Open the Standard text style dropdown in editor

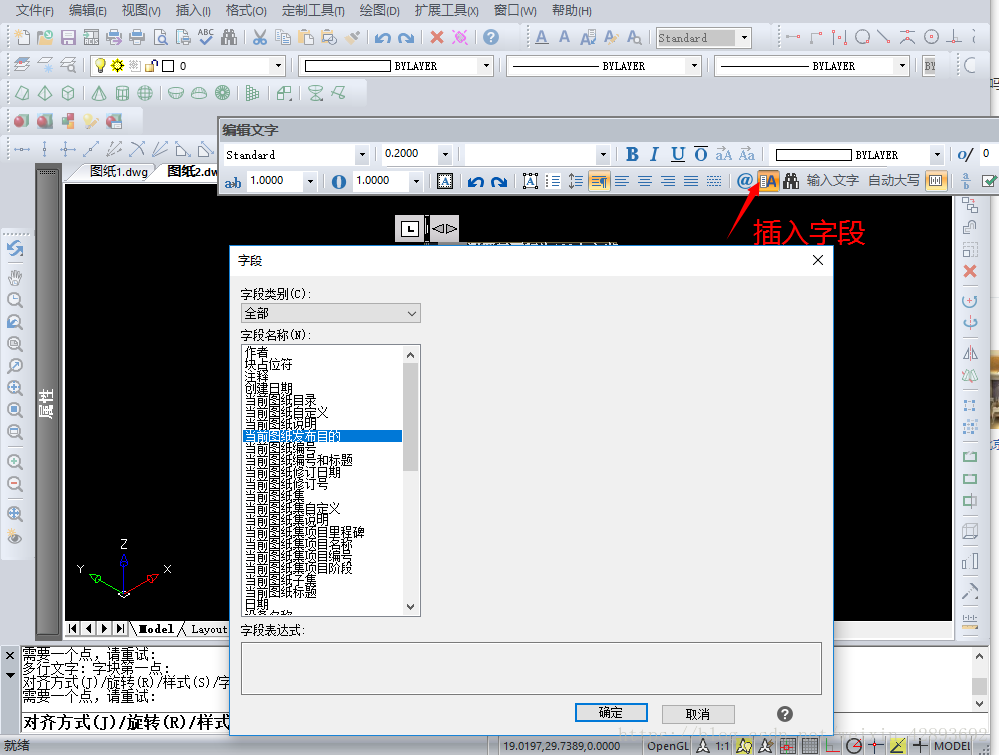pos(362,155)
